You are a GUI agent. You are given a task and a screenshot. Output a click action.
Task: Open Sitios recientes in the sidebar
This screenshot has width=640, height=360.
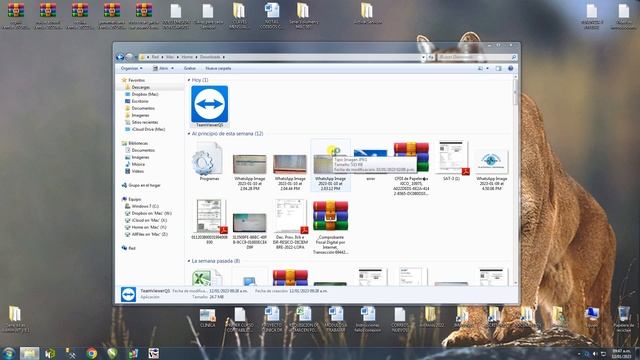click(144, 122)
